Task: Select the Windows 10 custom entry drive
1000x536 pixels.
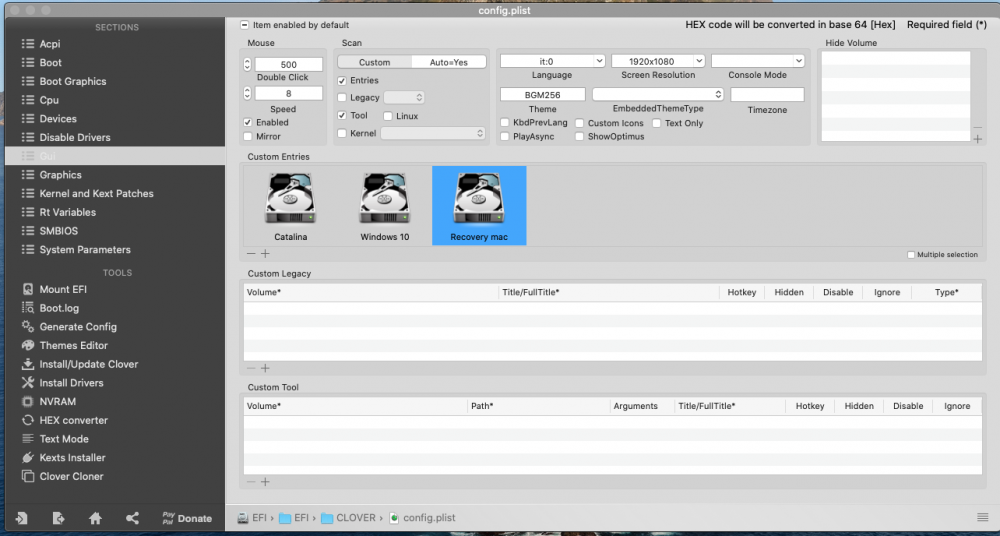Action: pyautogui.click(x=385, y=206)
